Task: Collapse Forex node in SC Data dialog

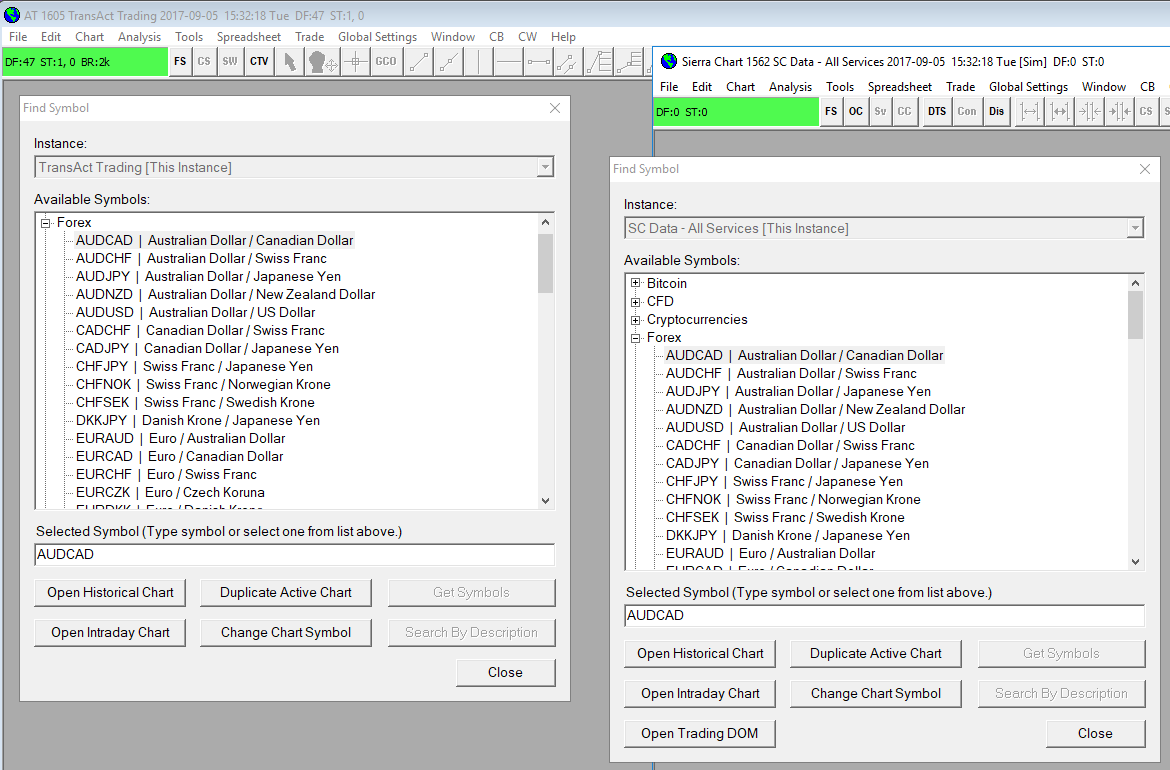Action: click(636, 337)
